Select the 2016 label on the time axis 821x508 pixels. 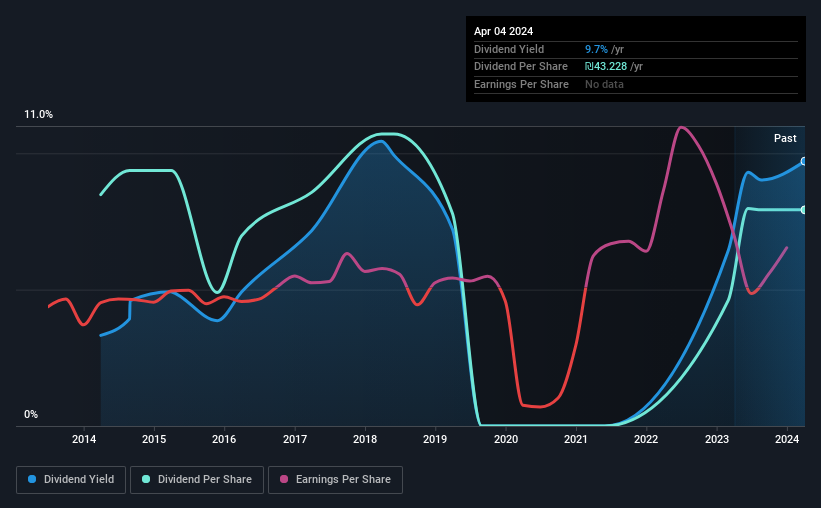point(224,439)
